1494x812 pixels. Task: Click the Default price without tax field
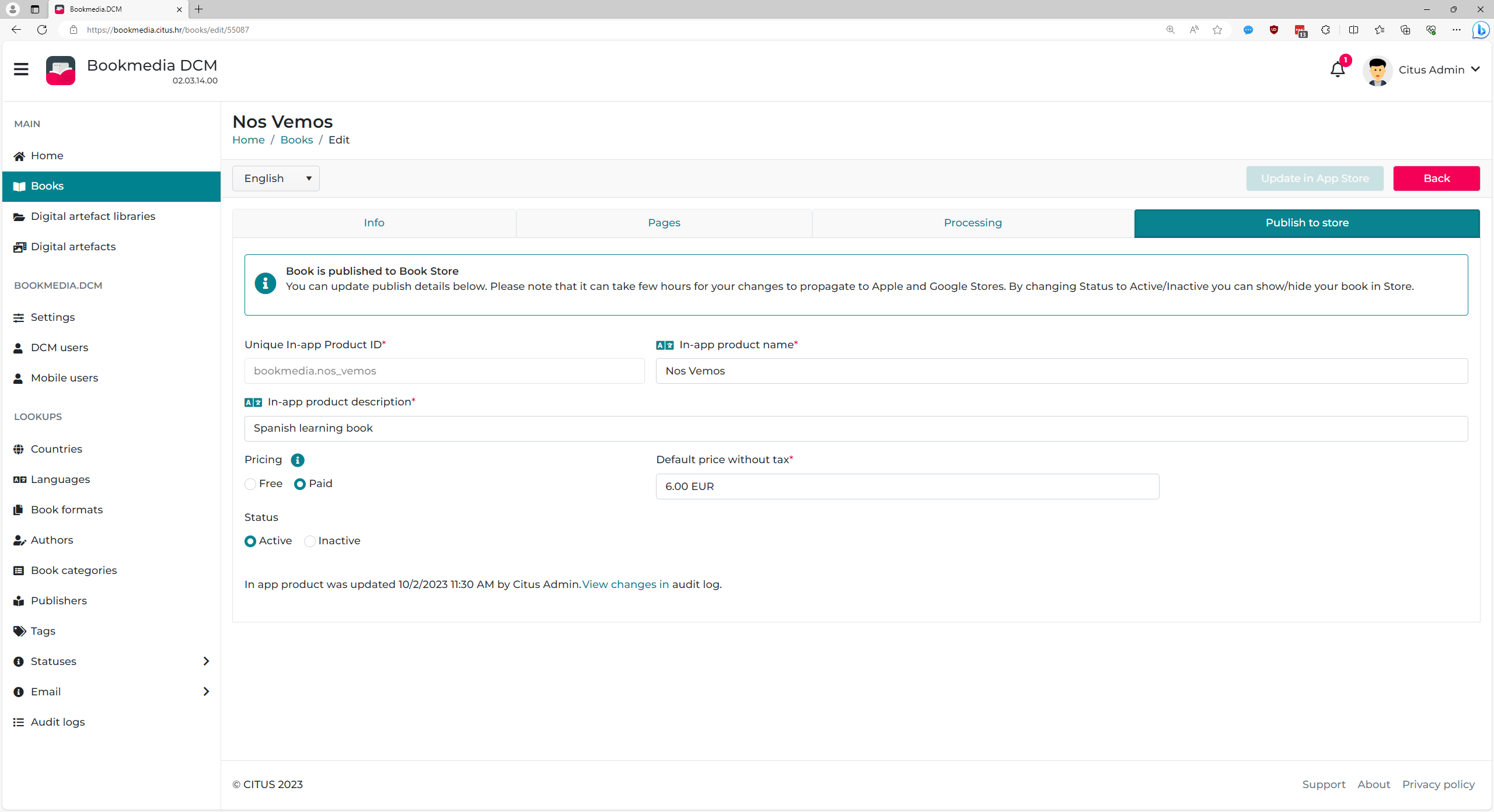pos(907,487)
